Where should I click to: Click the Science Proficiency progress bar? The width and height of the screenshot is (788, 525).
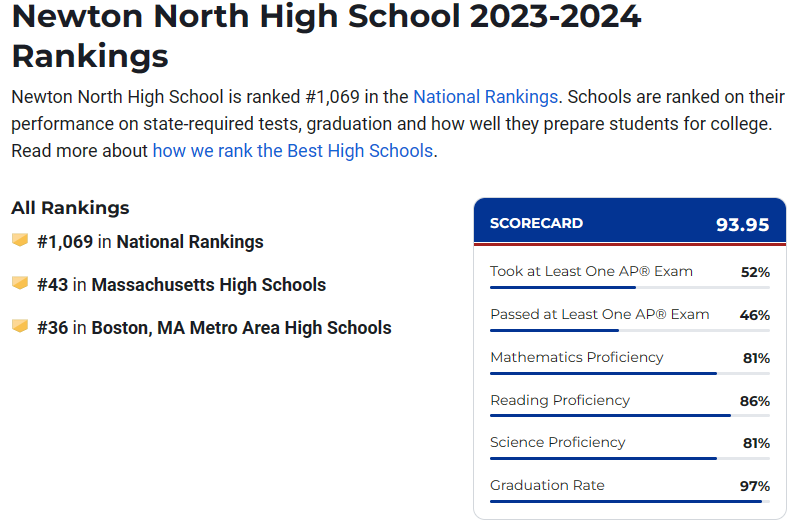[630, 458]
